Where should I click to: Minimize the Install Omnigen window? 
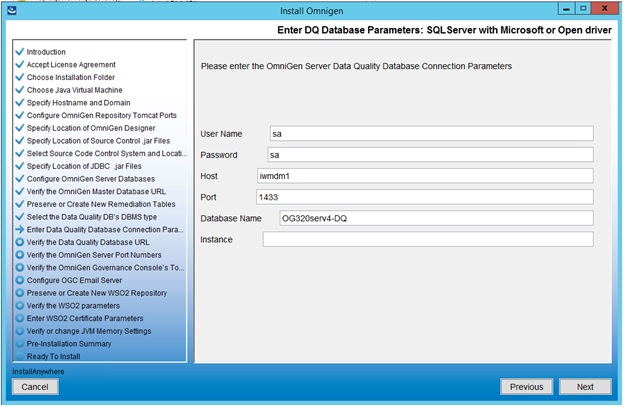566,8
